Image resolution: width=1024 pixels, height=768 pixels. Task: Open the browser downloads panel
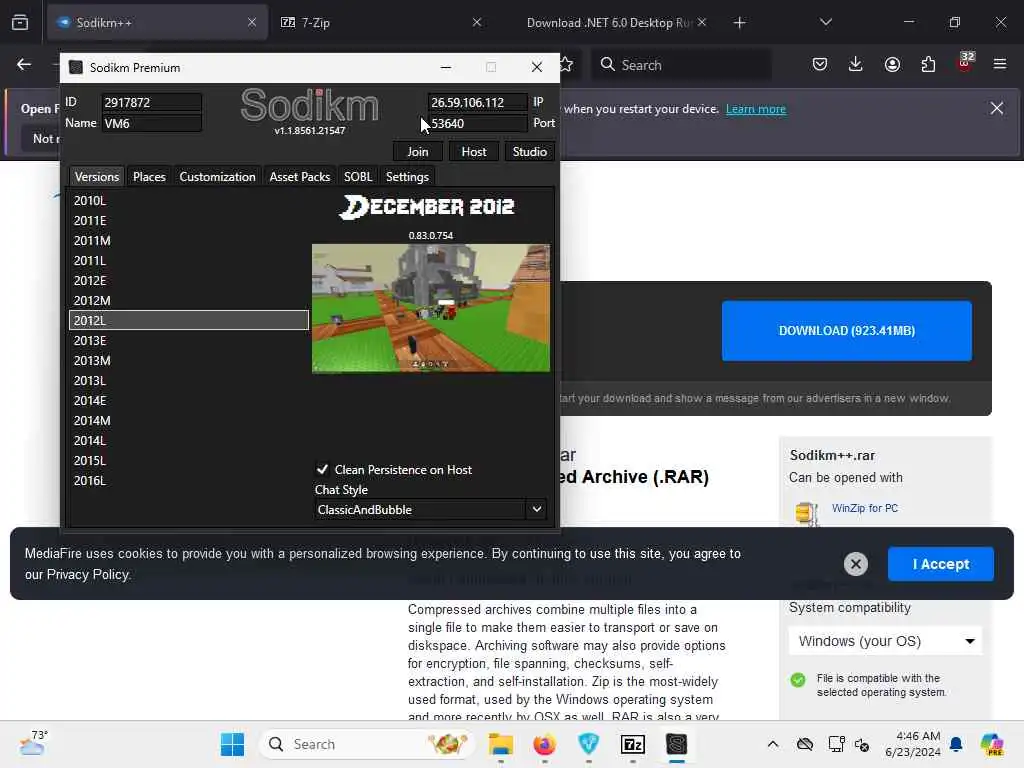pos(856,64)
